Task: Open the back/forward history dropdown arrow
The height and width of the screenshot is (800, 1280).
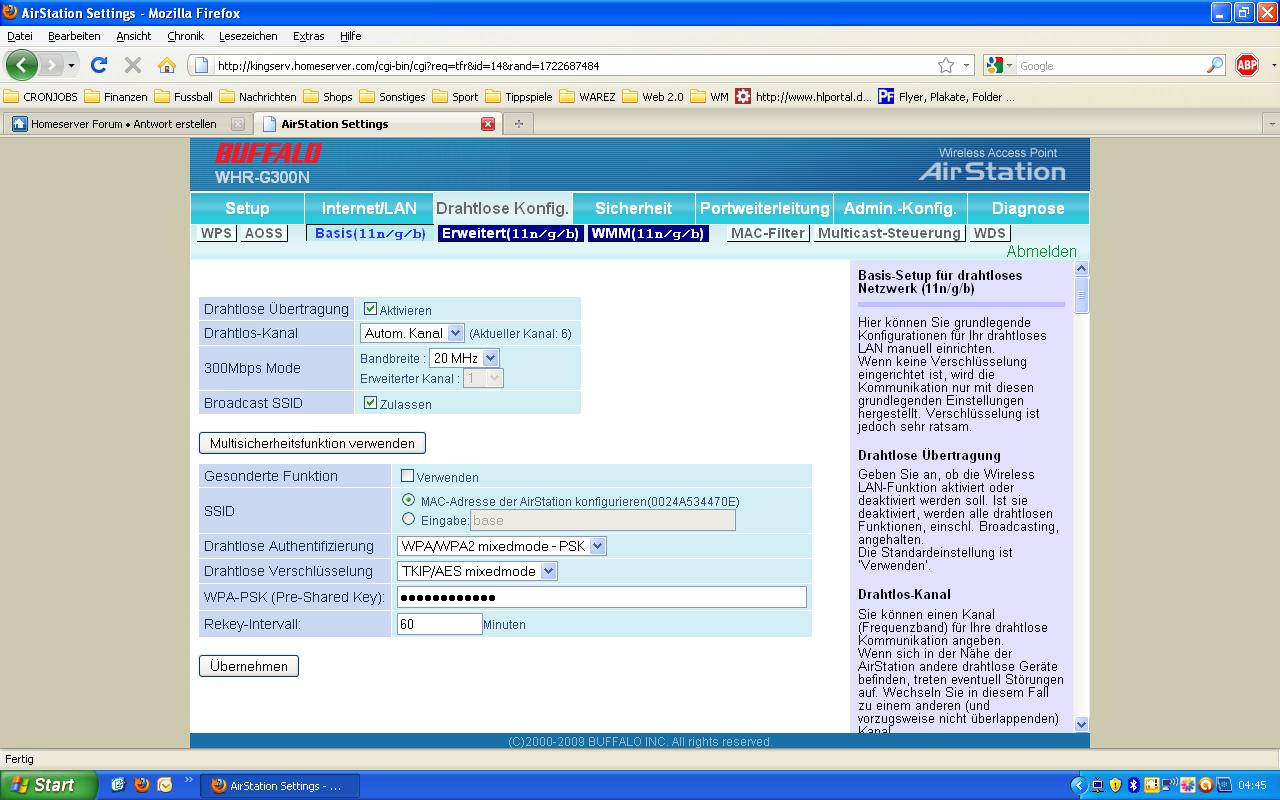Action: [71, 65]
